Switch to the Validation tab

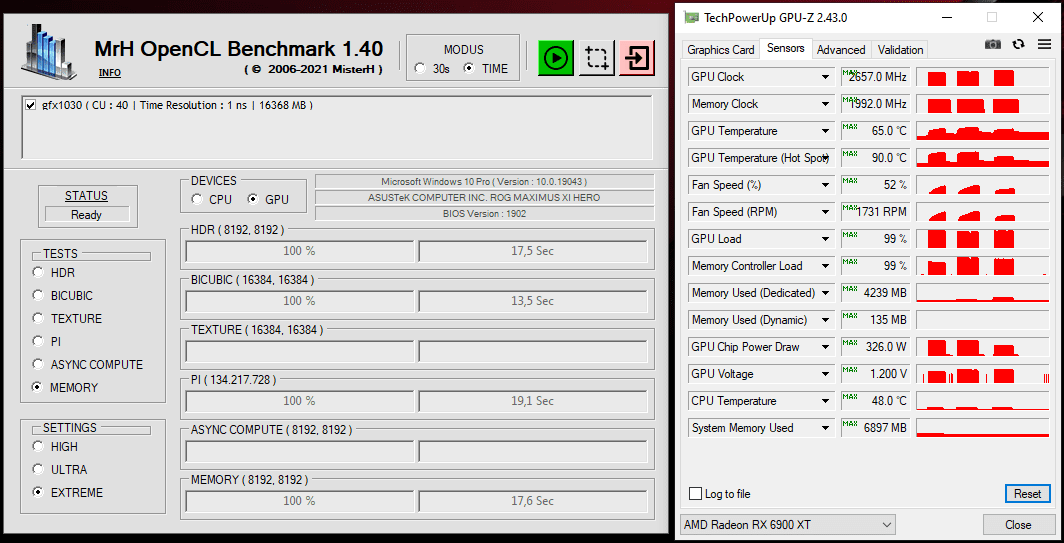[900, 50]
